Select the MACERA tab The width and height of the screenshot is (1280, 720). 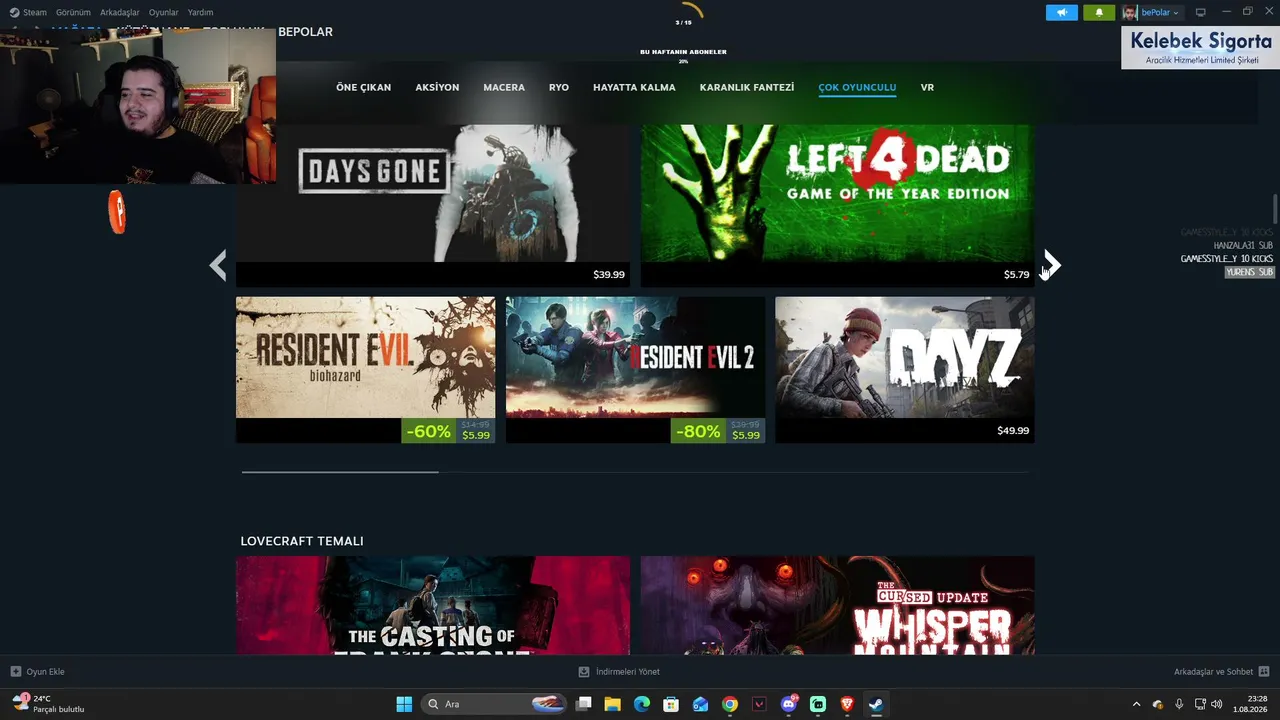pos(504,87)
